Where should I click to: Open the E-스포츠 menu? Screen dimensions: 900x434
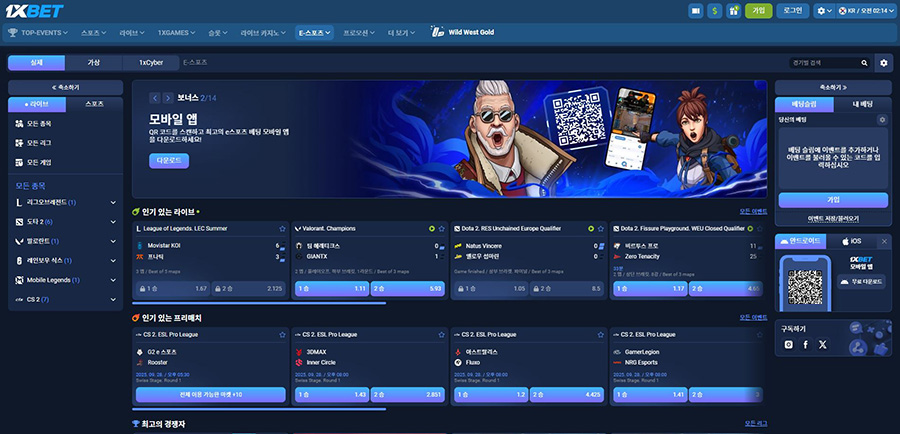tap(315, 33)
